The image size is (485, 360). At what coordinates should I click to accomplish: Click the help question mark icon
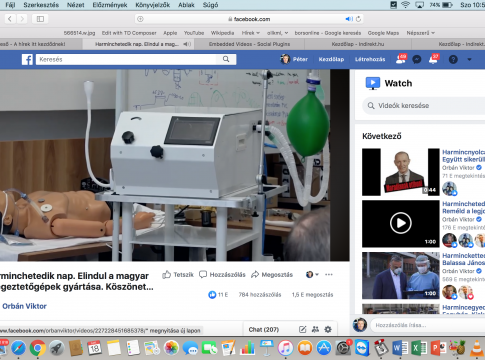coord(453,59)
